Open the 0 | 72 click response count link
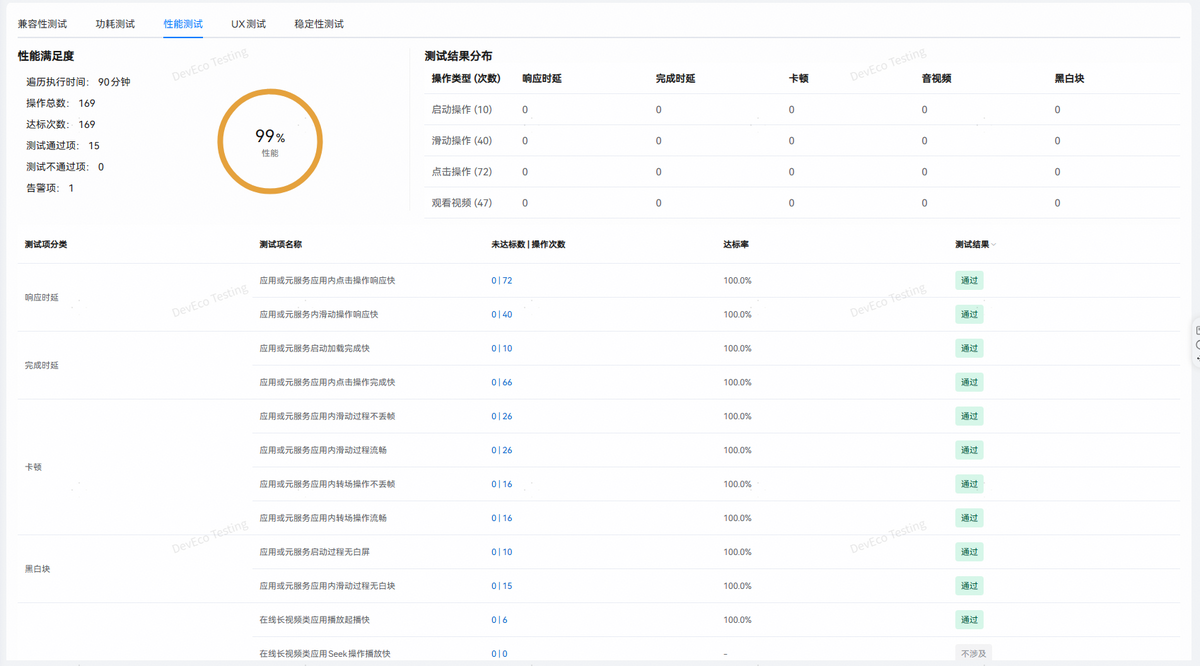 [x=501, y=281]
